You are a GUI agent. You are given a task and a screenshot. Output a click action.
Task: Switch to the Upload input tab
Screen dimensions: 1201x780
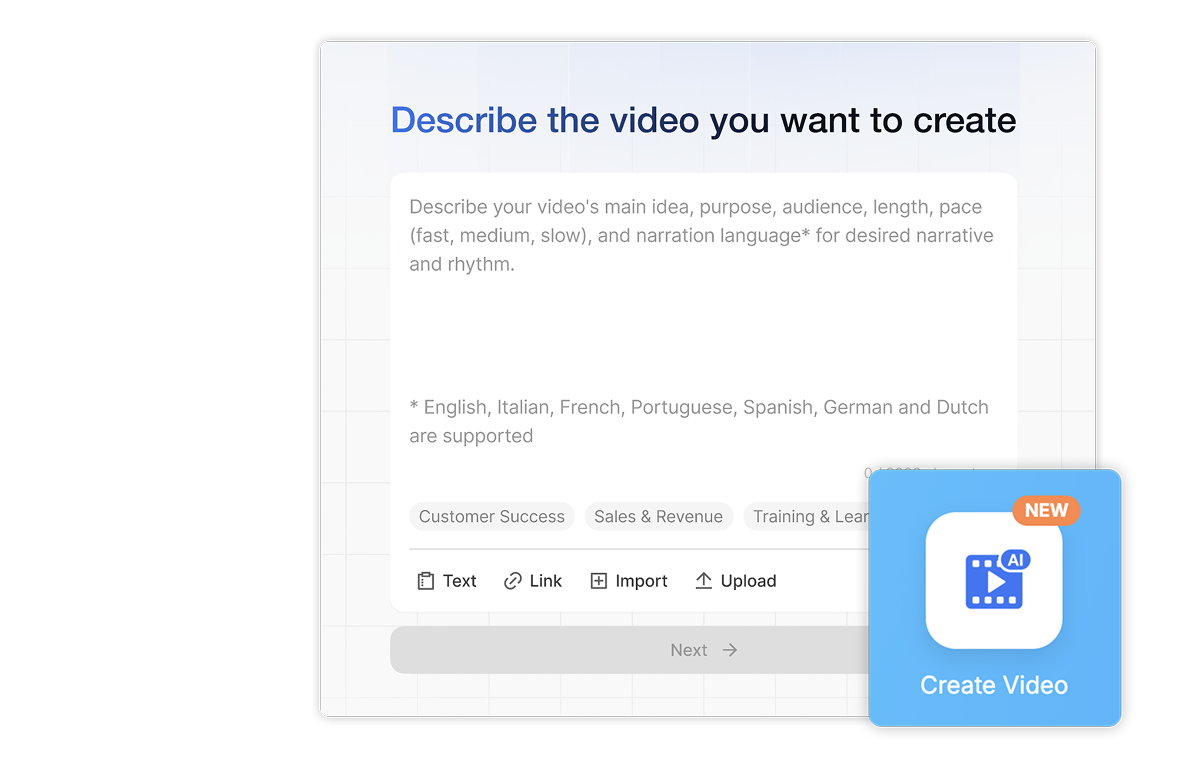click(736, 580)
